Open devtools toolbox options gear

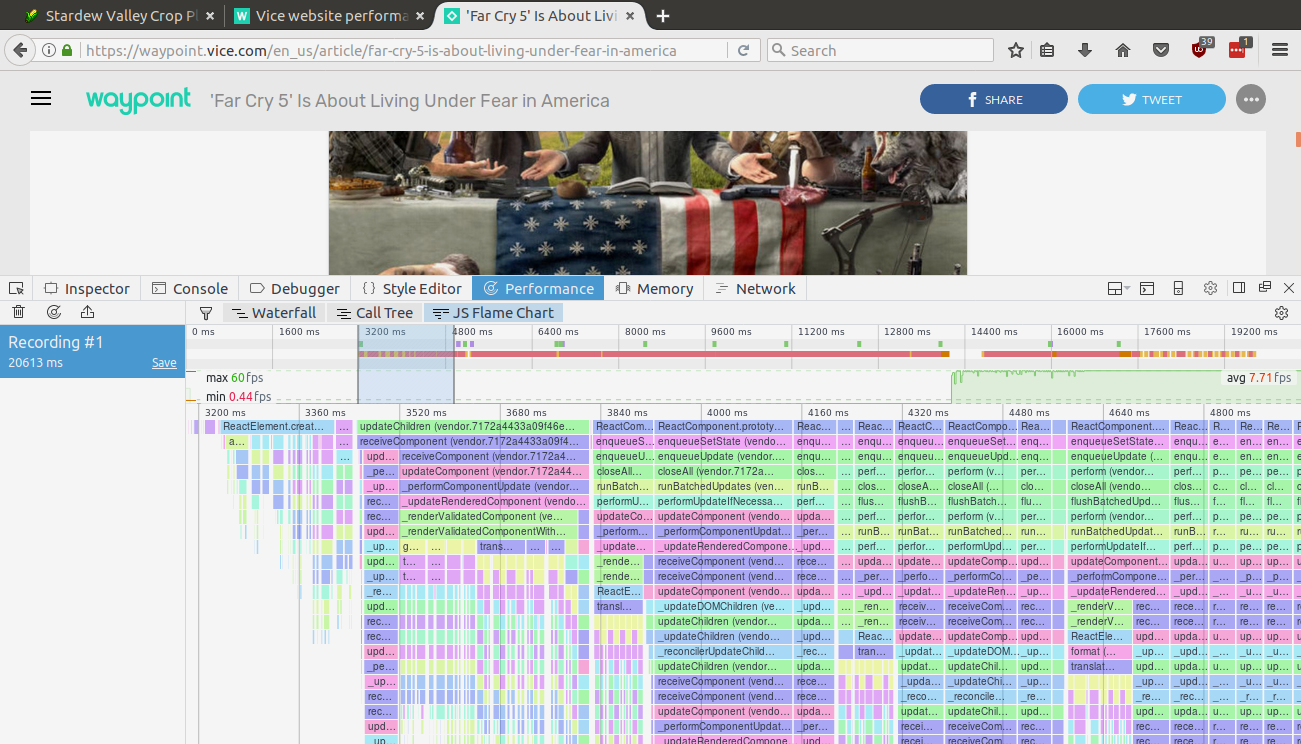click(x=1210, y=289)
